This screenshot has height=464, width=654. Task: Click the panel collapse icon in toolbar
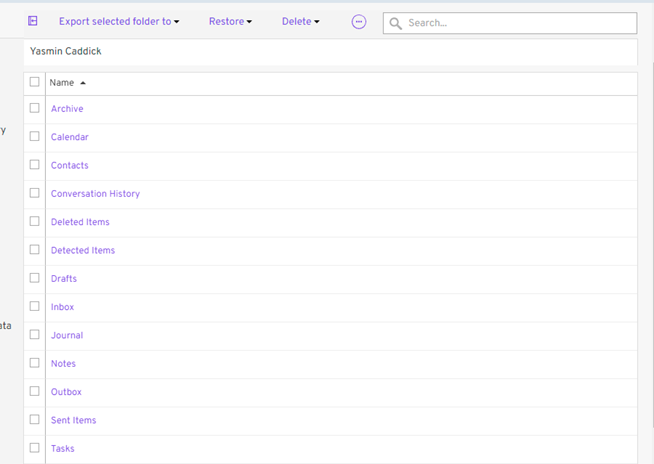(33, 21)
